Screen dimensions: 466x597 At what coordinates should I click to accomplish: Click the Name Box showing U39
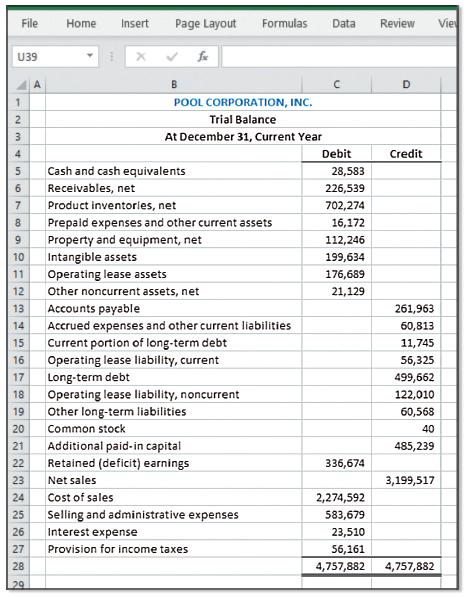(56, 56)
